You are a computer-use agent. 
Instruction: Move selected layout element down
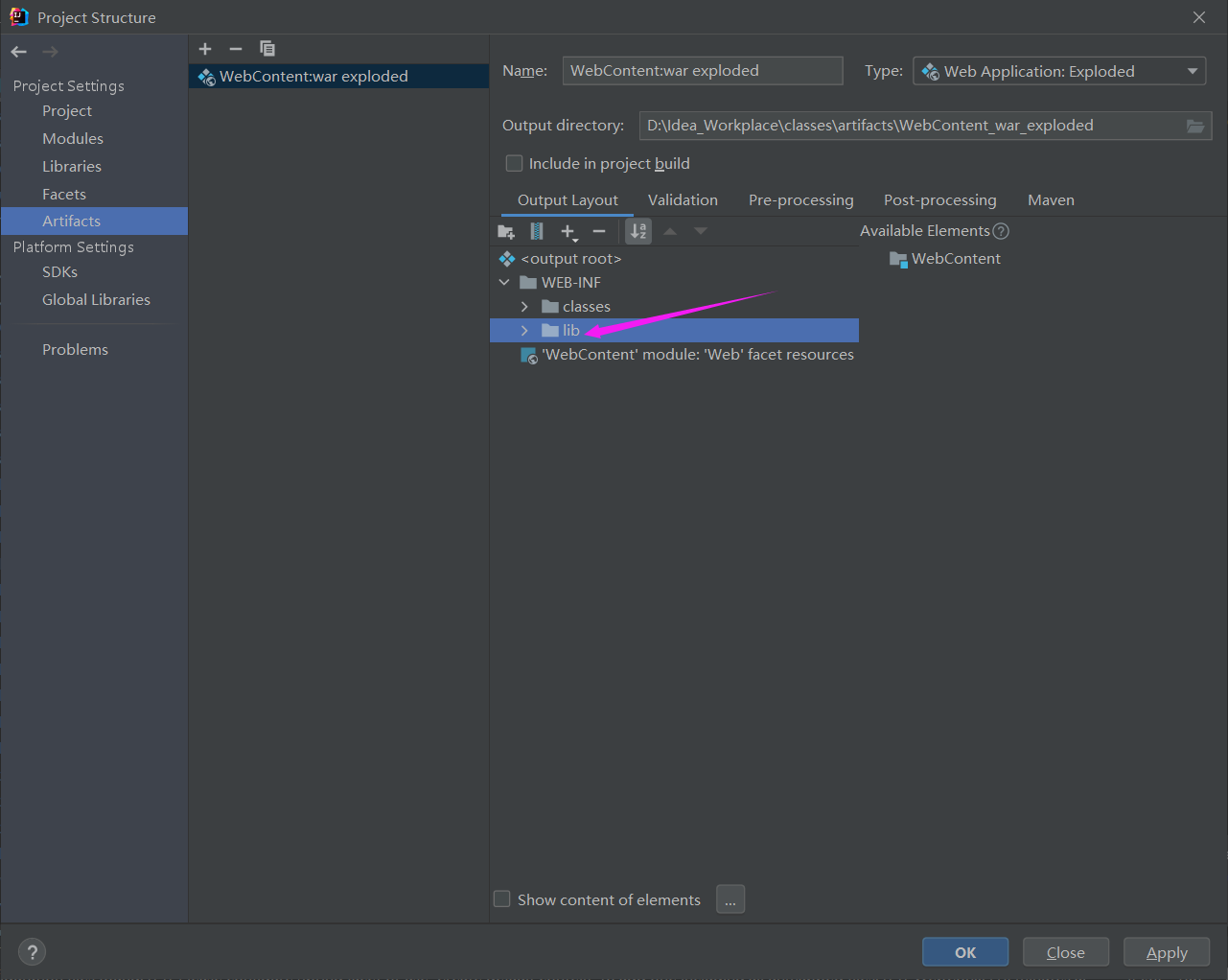pos(701,231)
